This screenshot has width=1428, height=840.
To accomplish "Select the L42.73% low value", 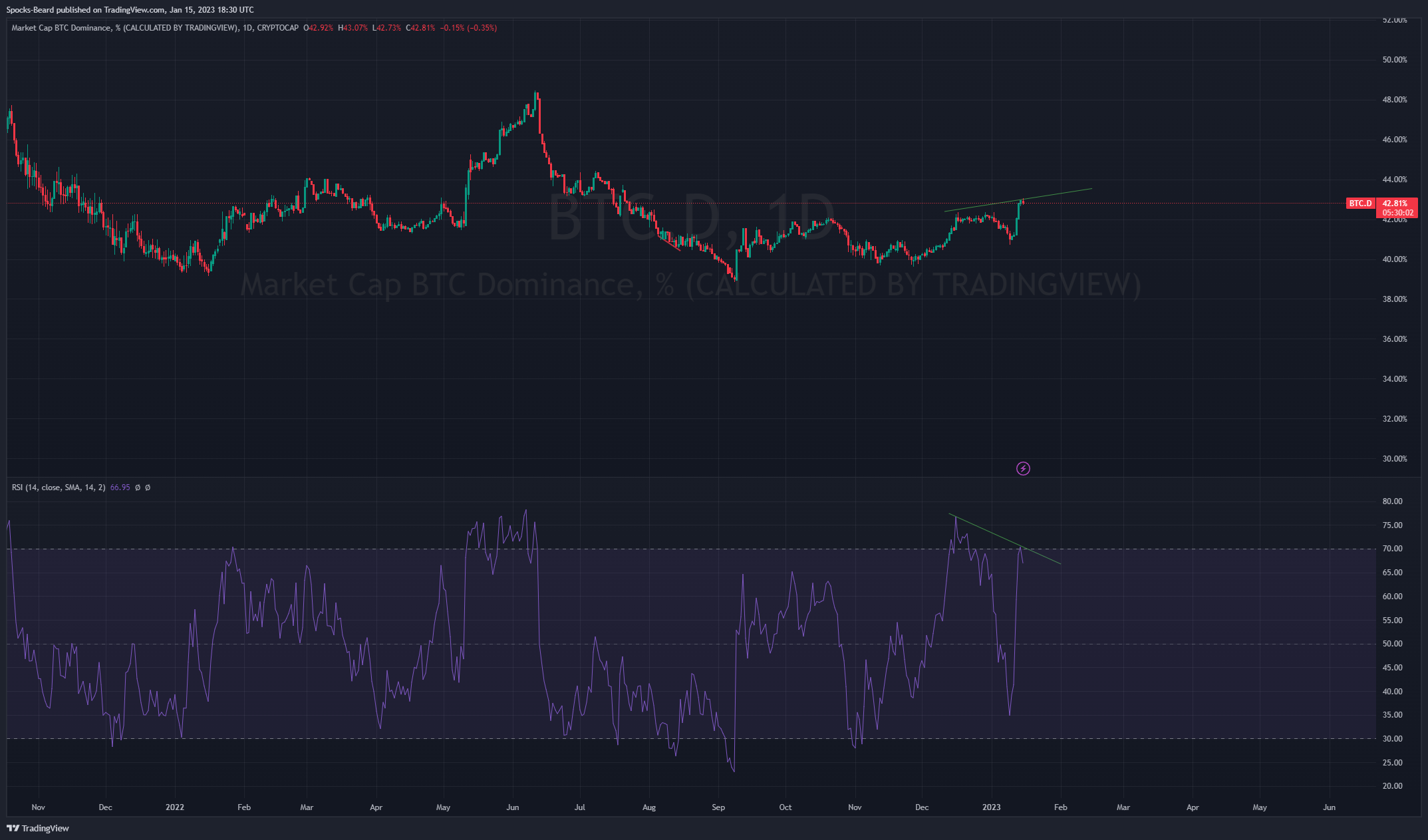I will point(386,28).
